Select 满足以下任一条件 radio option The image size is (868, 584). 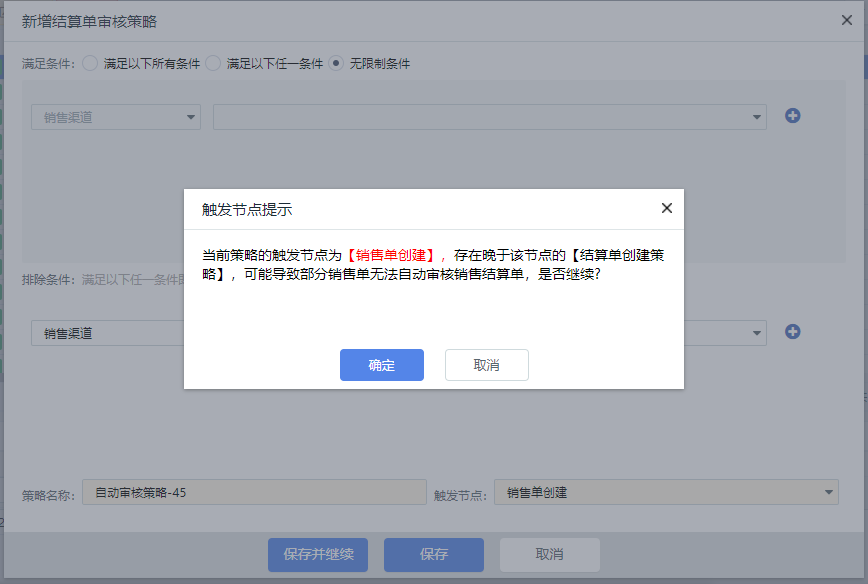[x=213, y=63]
